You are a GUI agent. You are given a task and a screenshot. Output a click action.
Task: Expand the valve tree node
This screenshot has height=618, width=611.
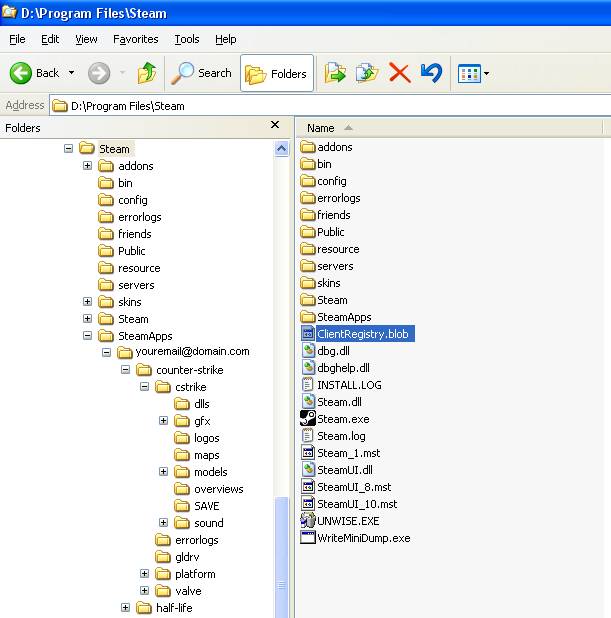[145, 590]
